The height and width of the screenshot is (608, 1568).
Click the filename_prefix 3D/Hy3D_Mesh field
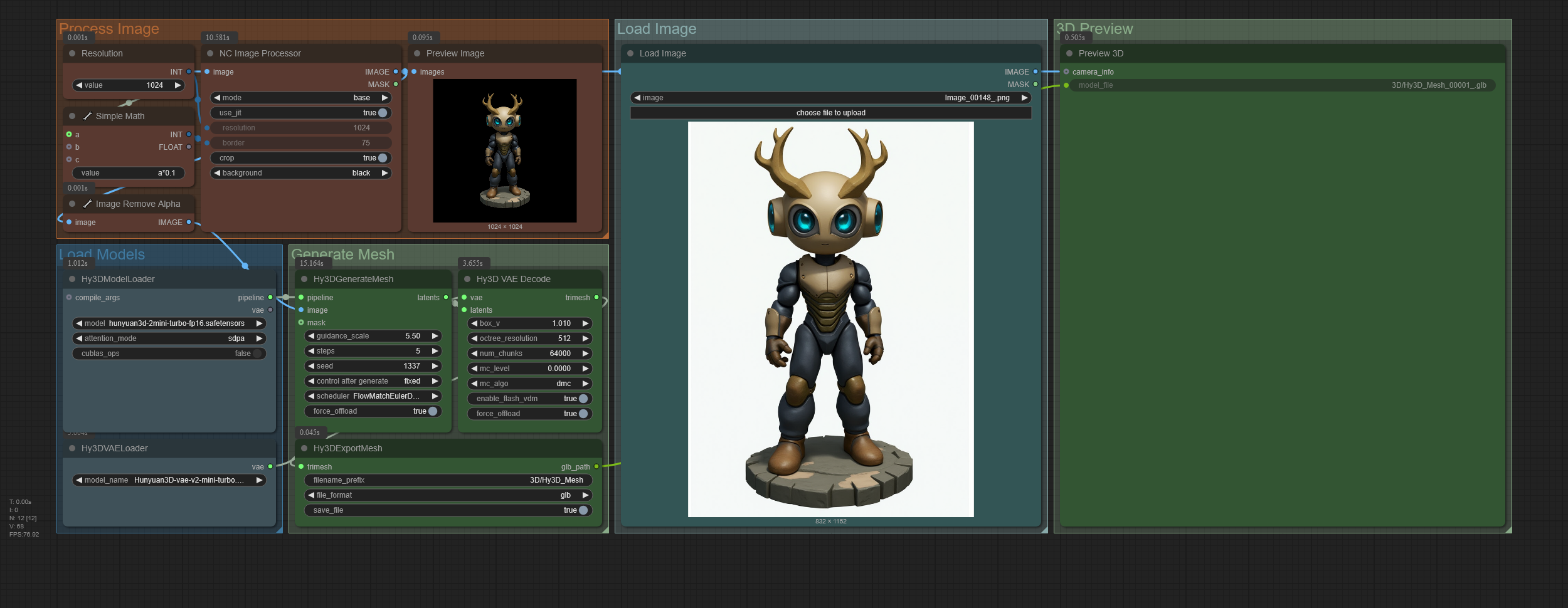(448, 480)
